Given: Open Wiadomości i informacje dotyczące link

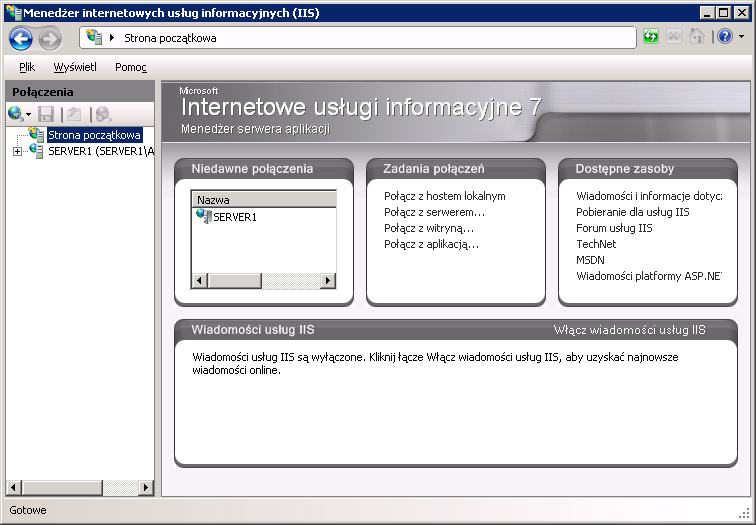Looking at the screenshot, I should point(649,196).
